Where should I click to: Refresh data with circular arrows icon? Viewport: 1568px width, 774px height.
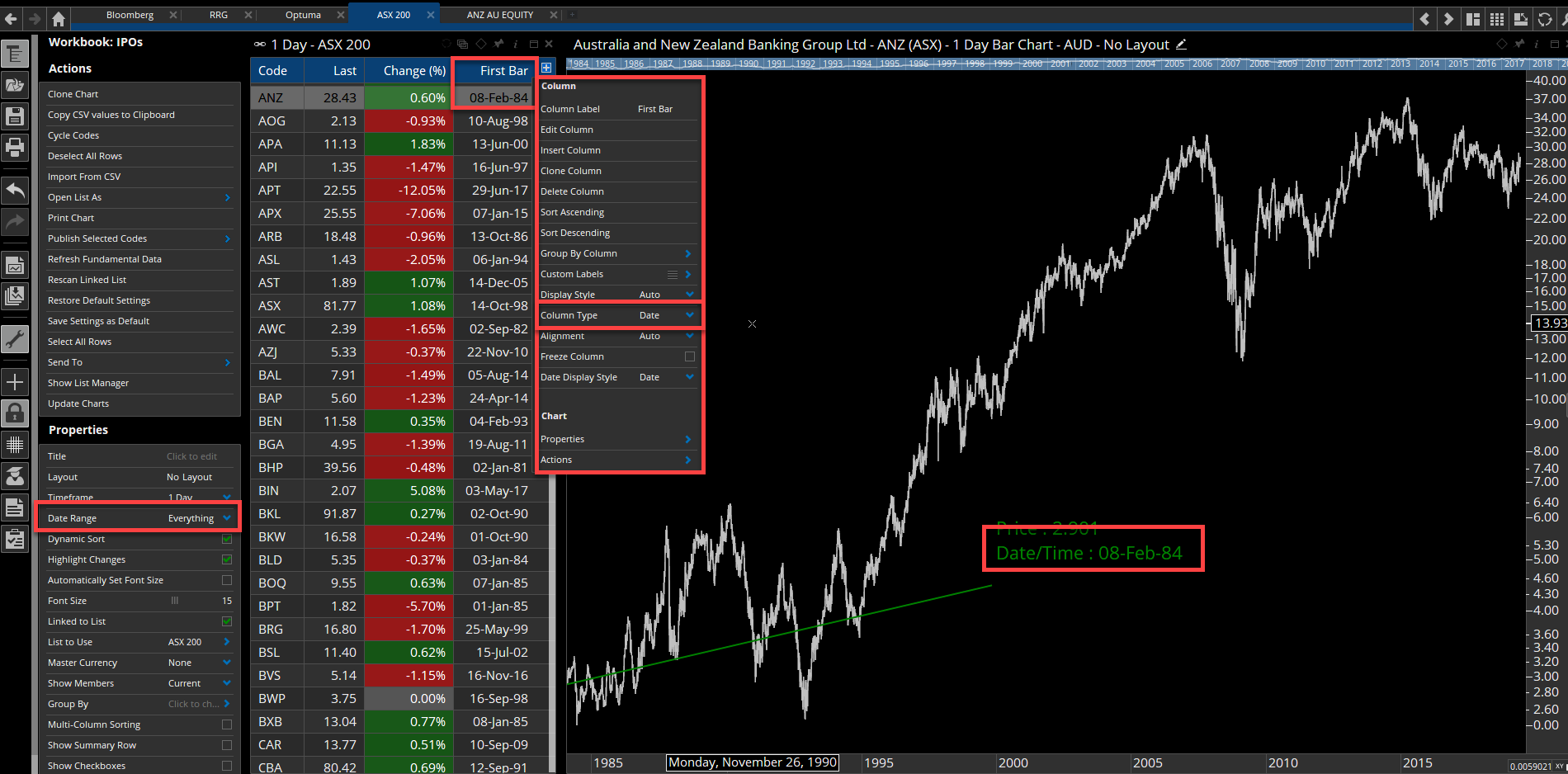point(1545,19)
